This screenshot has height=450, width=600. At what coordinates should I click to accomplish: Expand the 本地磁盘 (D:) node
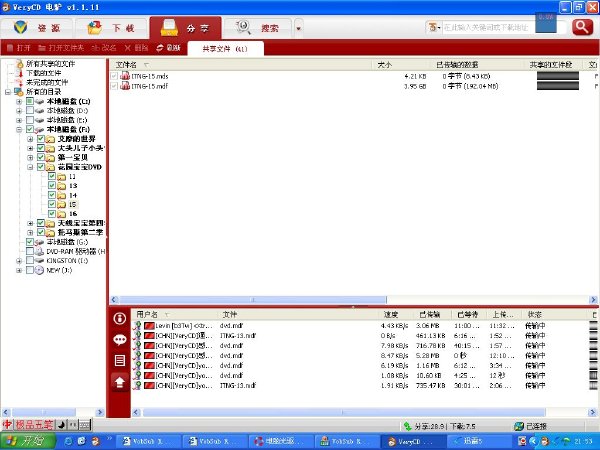click(19, 111)
